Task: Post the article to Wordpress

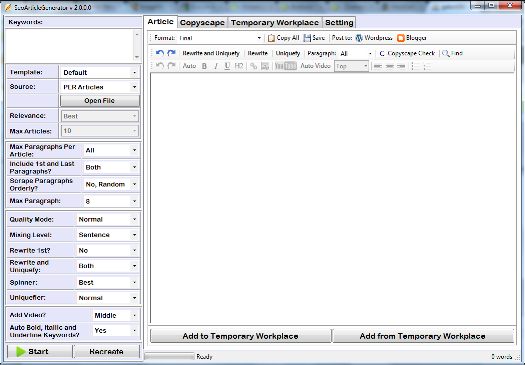Action: 374,38
